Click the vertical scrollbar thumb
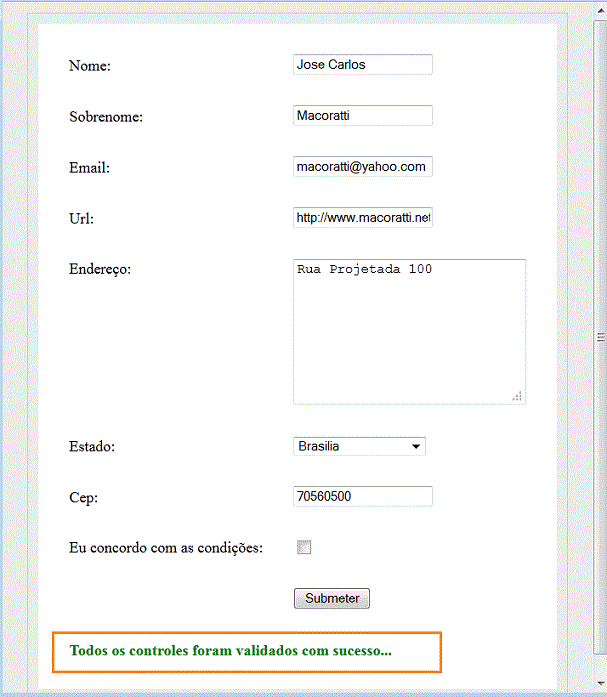 pyautogui.click(x=601, y=337)
